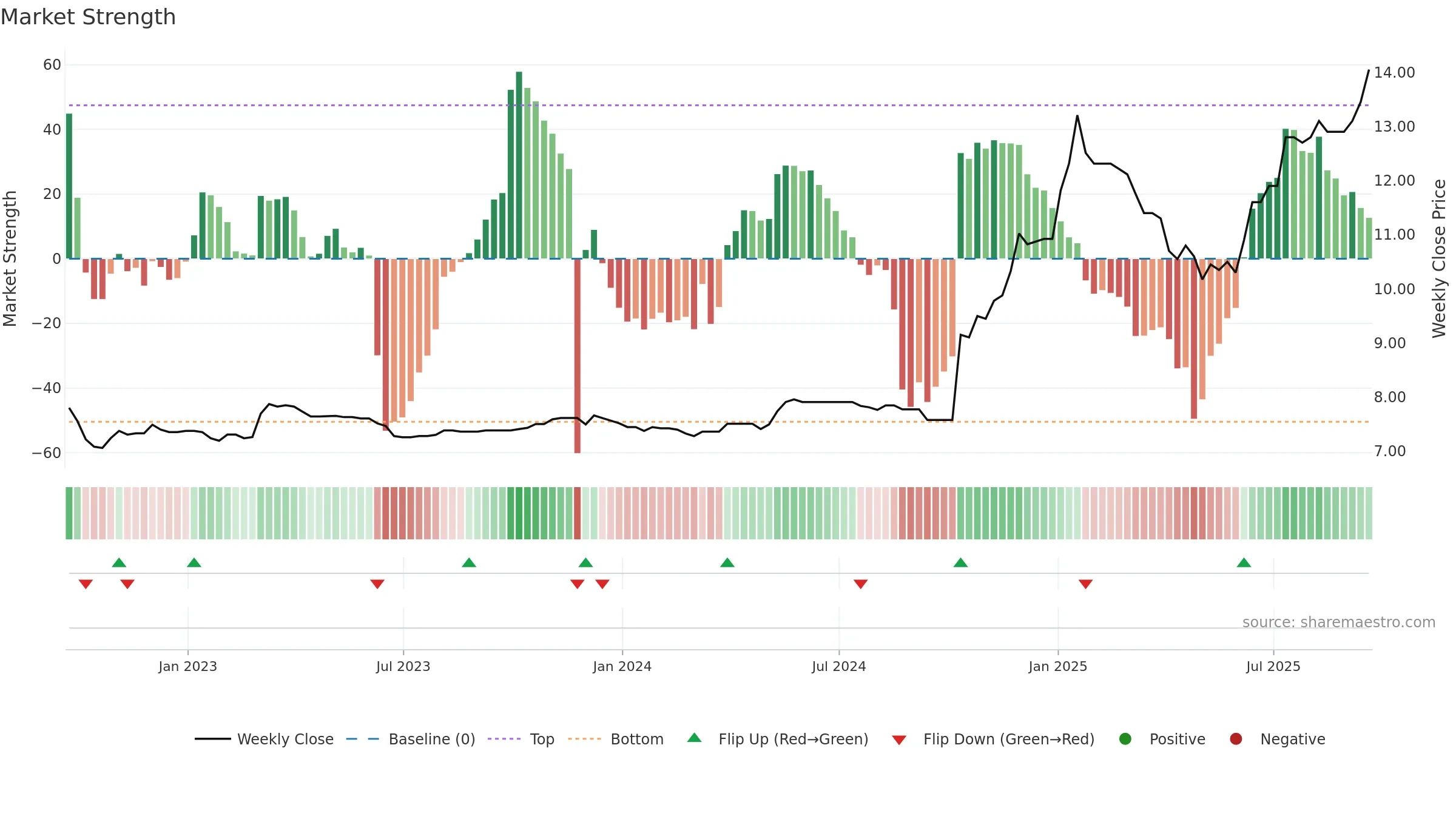Click the green Positive legend dot
The height and width of the screenshot is (819, 1456).
pyautogui.click(x=1125, y=739)
